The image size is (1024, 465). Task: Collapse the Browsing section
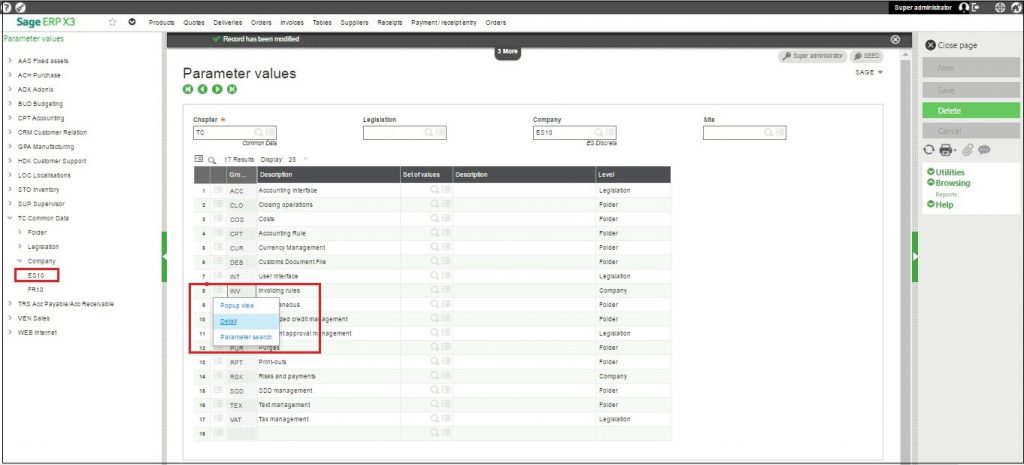[x=948, y=183]
